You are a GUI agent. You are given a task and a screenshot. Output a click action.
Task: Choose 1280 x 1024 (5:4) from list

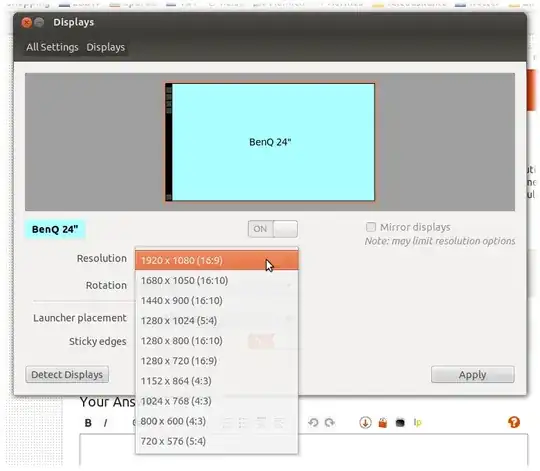click(x=217, y=321)
